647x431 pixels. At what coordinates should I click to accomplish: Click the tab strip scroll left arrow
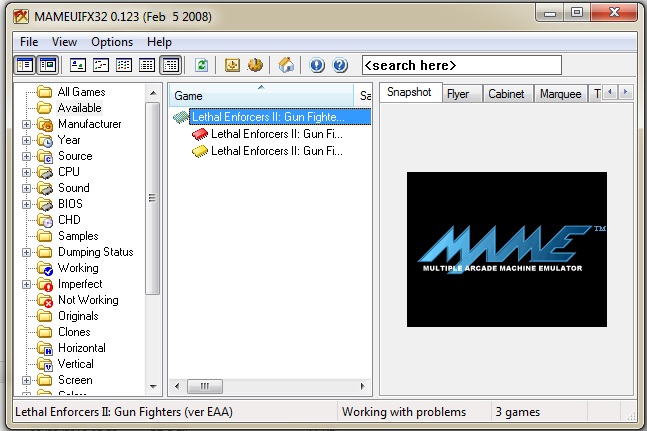[610, 92]
